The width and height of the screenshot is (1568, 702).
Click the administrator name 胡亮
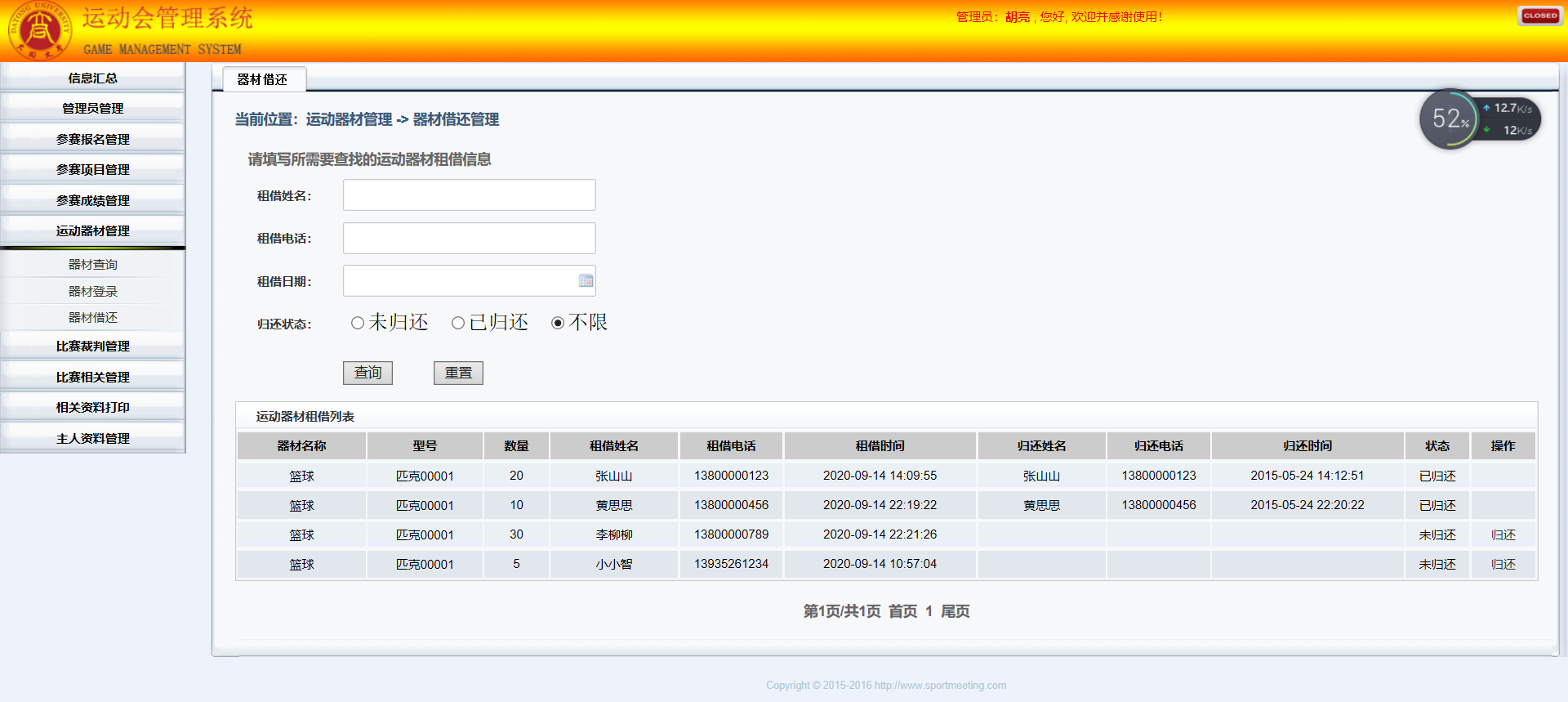tap(1018, 17)
